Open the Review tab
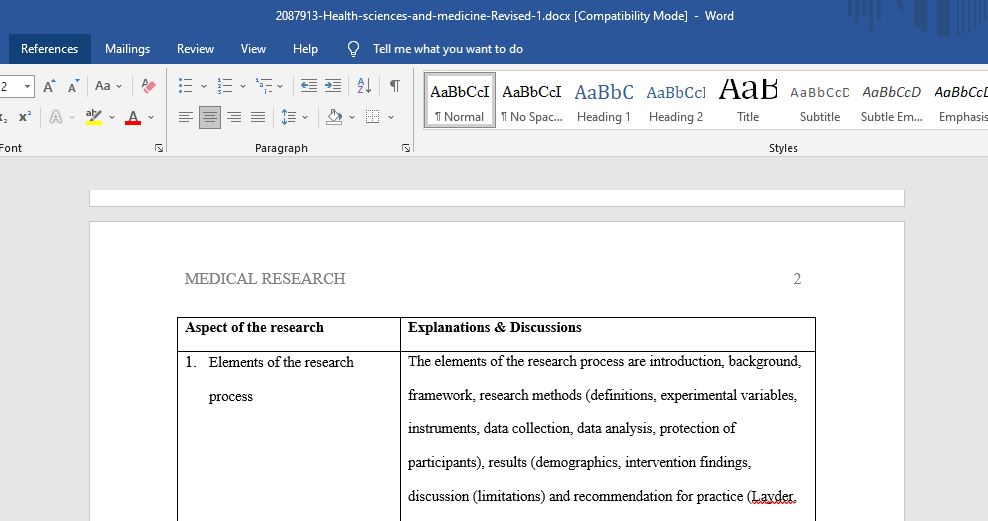 coord(195,49)
